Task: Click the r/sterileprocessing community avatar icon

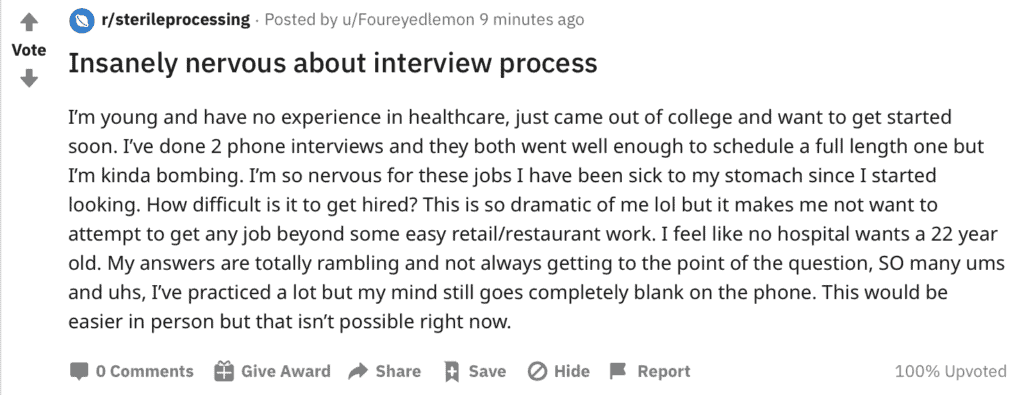Action: 81,20
